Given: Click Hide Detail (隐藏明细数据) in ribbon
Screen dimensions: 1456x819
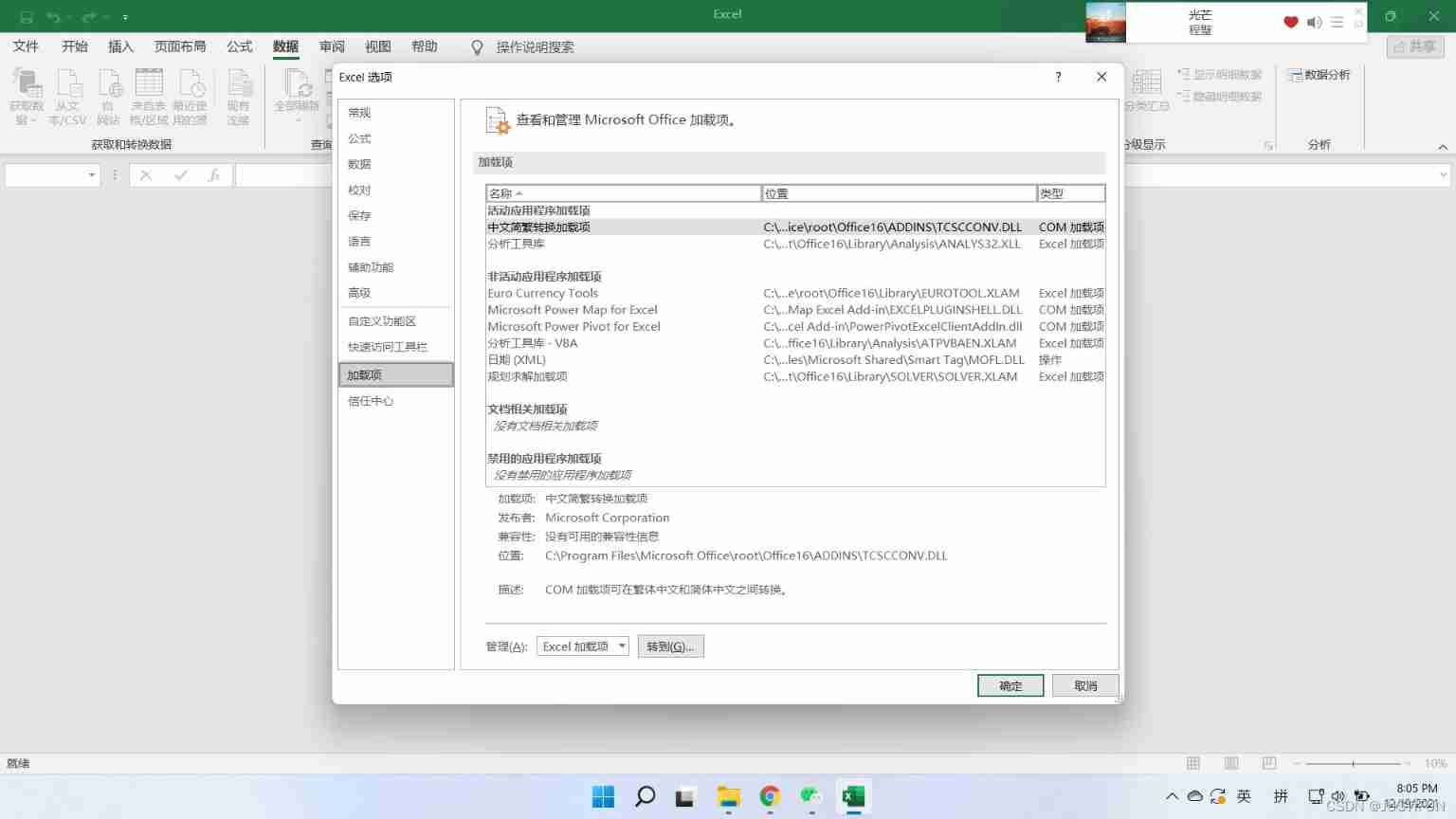Looking at the screenshot, I should pyautogui.click(x=1220, y=97).
